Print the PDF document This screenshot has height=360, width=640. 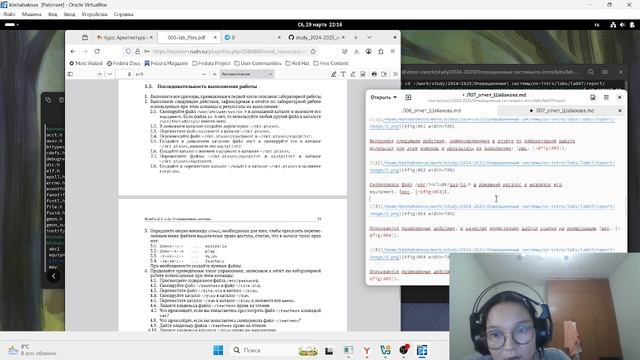(x=374, y=74)
